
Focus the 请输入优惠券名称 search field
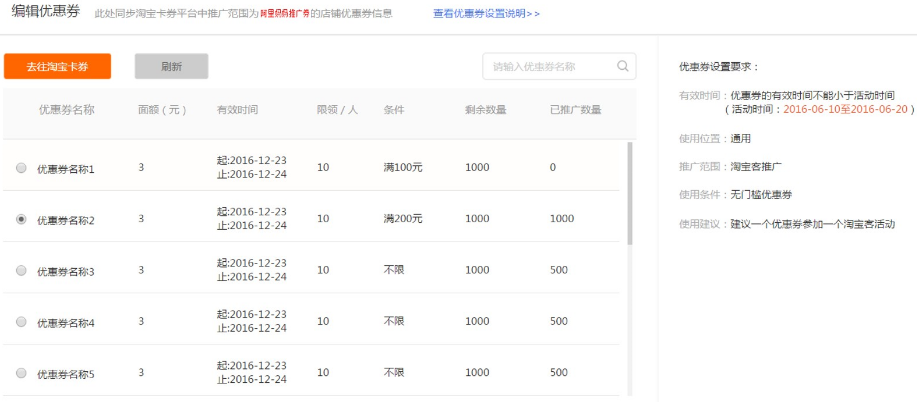[559, 66]
